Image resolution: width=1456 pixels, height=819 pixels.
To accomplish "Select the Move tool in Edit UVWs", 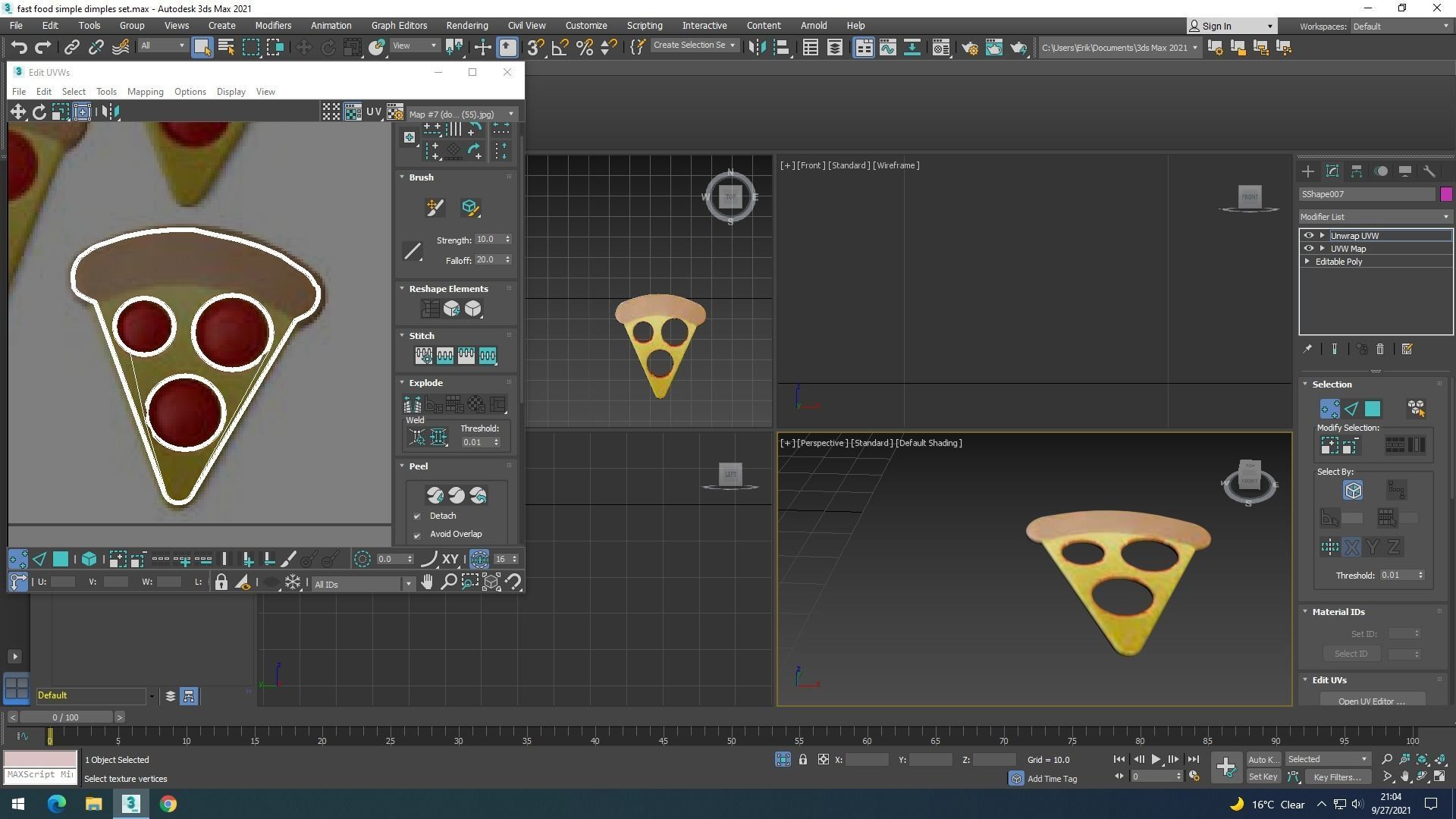I will (19, 111).
